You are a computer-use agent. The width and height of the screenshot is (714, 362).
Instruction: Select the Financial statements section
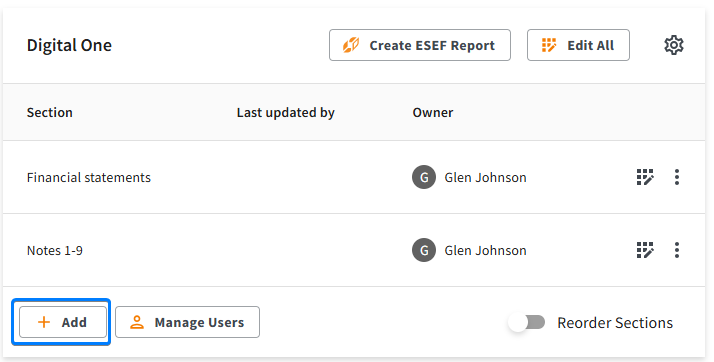coord(89,177)
